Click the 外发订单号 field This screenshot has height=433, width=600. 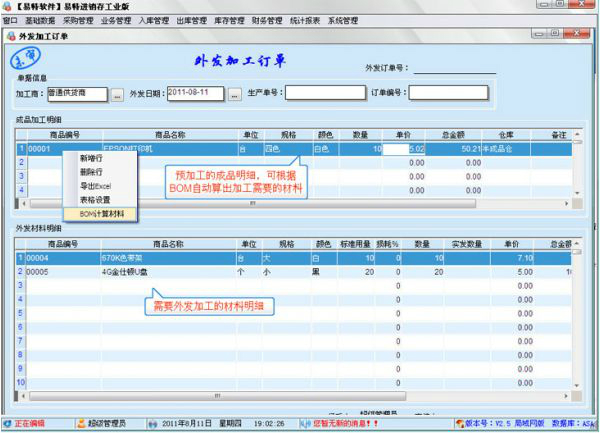click(455, 68)
